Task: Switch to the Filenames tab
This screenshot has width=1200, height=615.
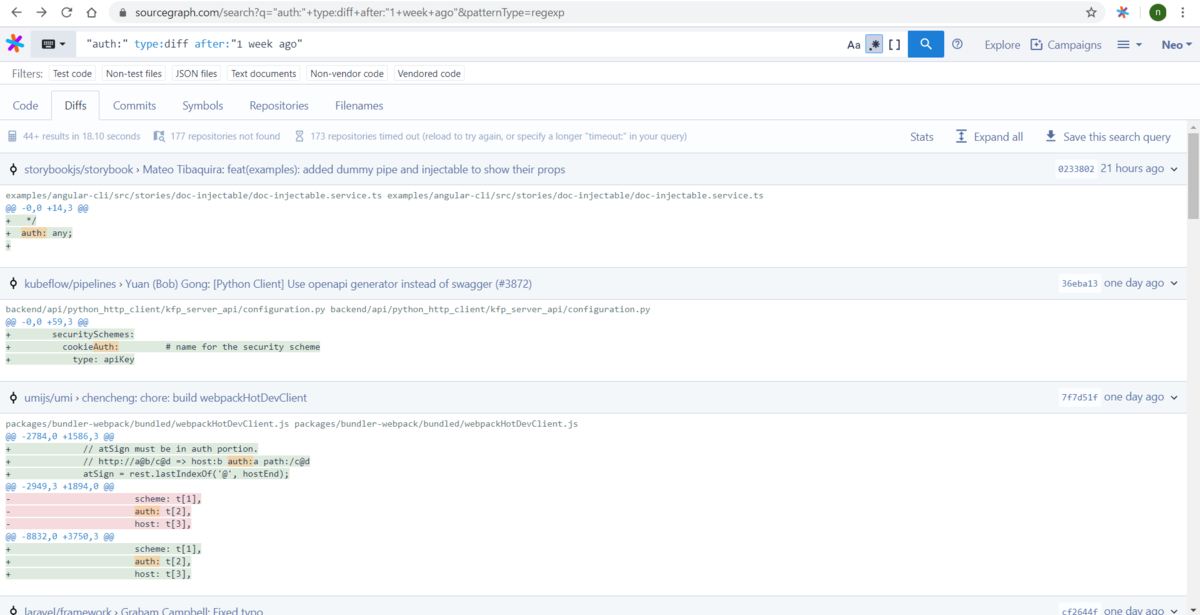Action: (x=359, y=105)
